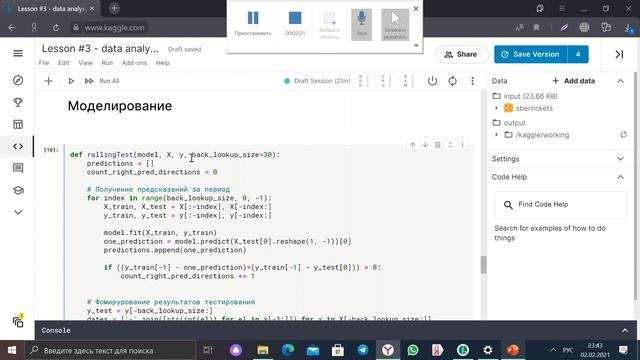Click the notebook title Lesson #3
Screen dimensions: 640x360
coord(100,49)
